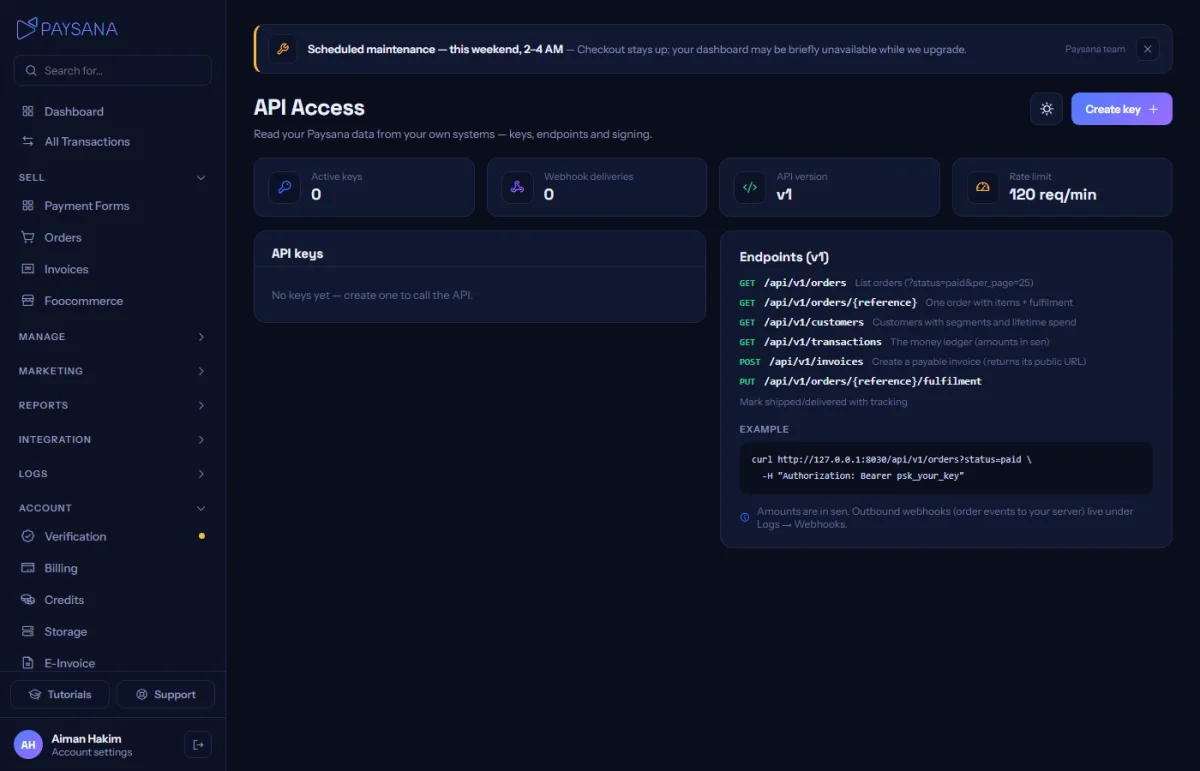Click the Webhook deliveries icon
Image resolution: width=1200 pixels, height=771 pixels.
[517, 187]
